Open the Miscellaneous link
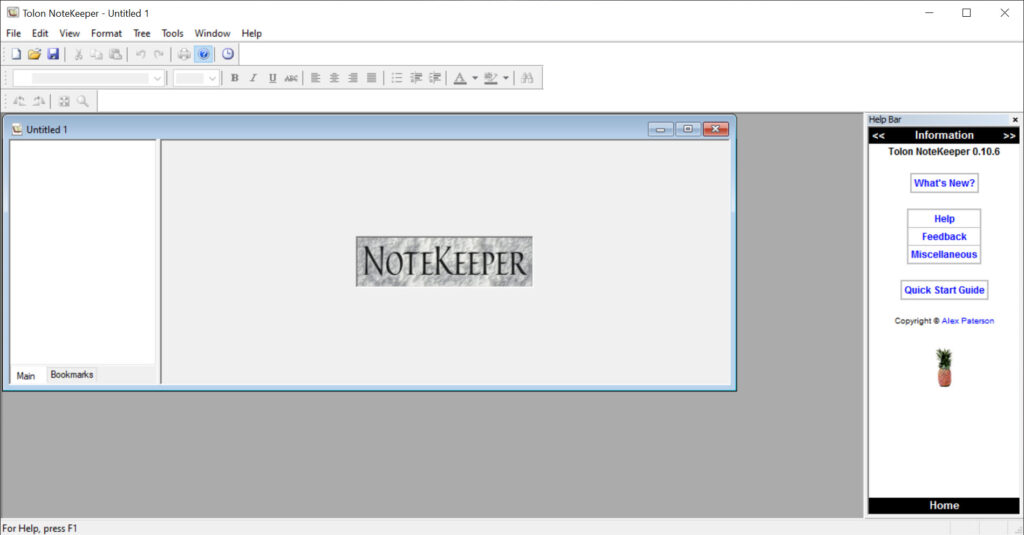The height and width of the screenshot is (535, 1024). (x=944, y=254)
